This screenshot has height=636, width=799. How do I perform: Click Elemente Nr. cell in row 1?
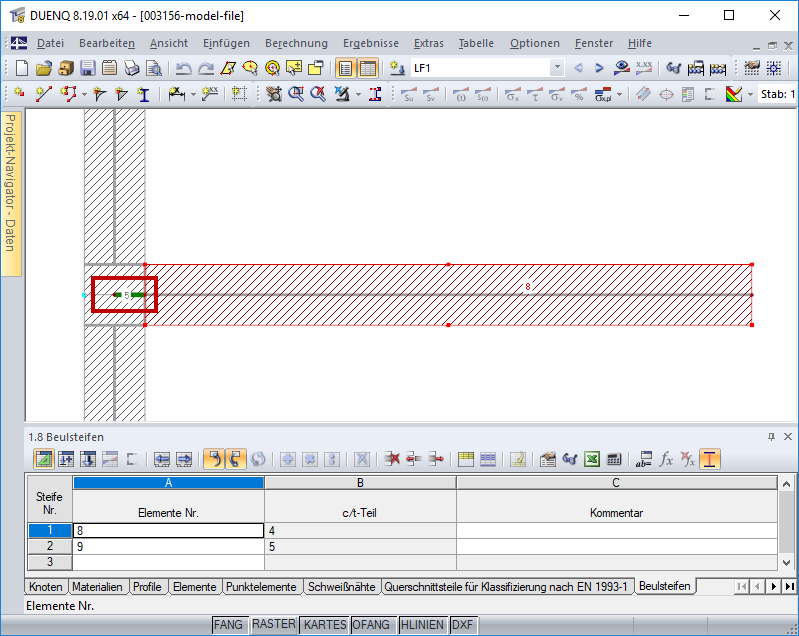(169, 531)
